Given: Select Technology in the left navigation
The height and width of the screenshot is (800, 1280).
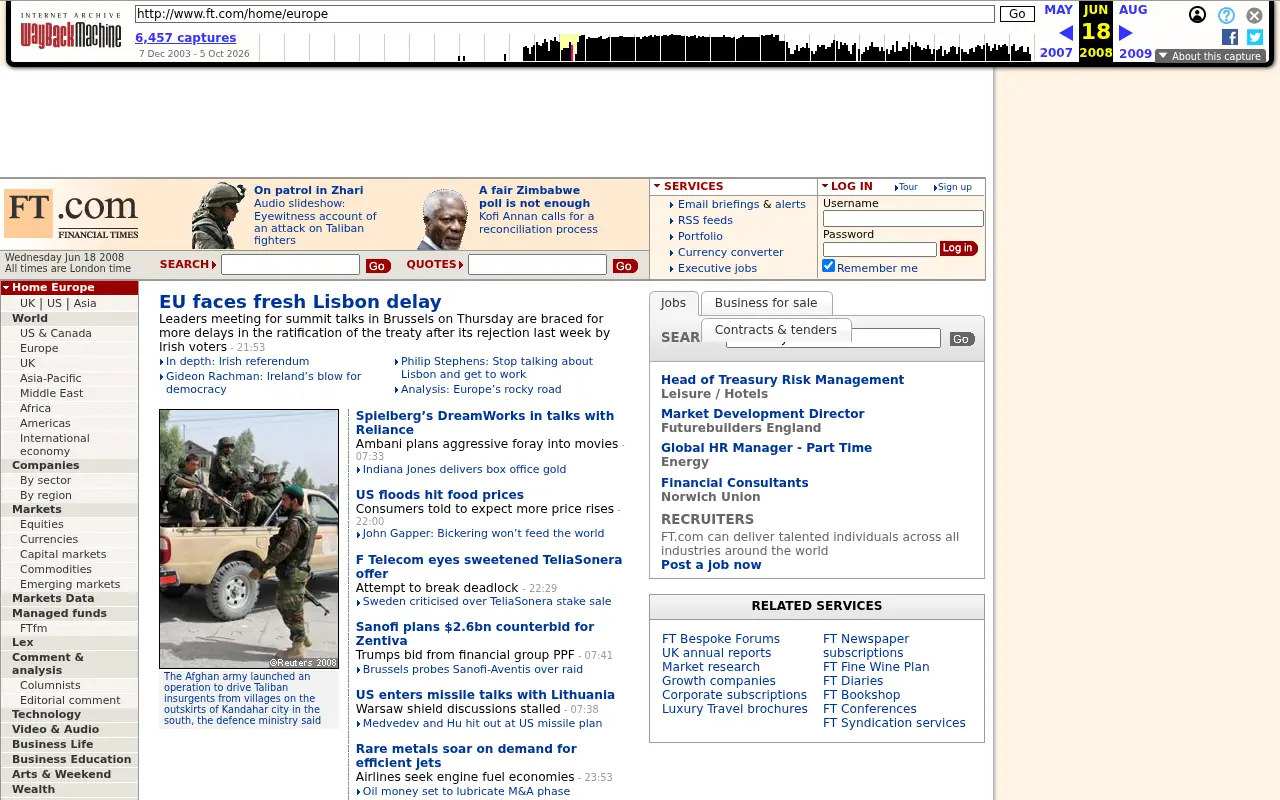Looking at the screenshot, I should (x=46, y=714).
